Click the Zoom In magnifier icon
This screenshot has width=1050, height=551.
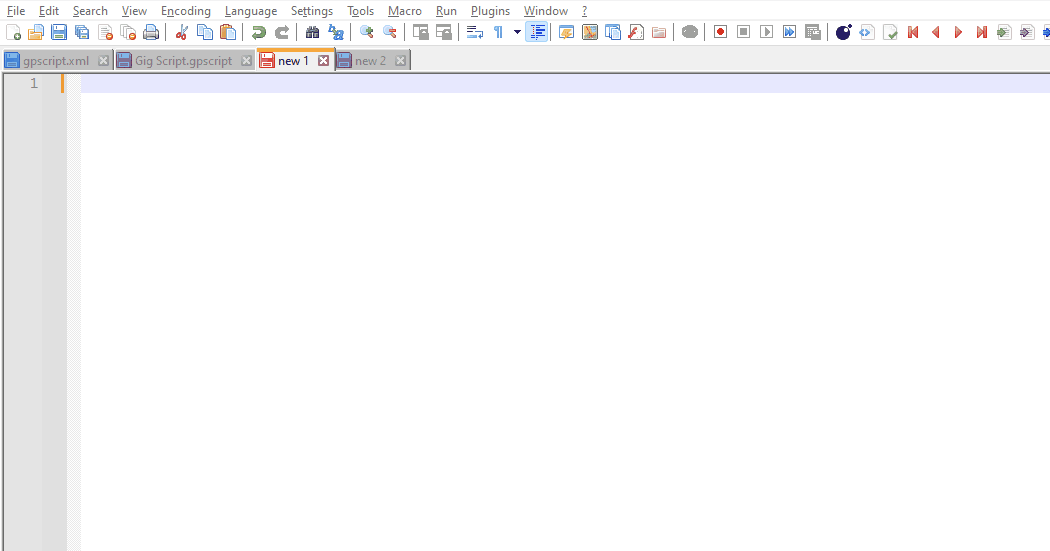366,32
